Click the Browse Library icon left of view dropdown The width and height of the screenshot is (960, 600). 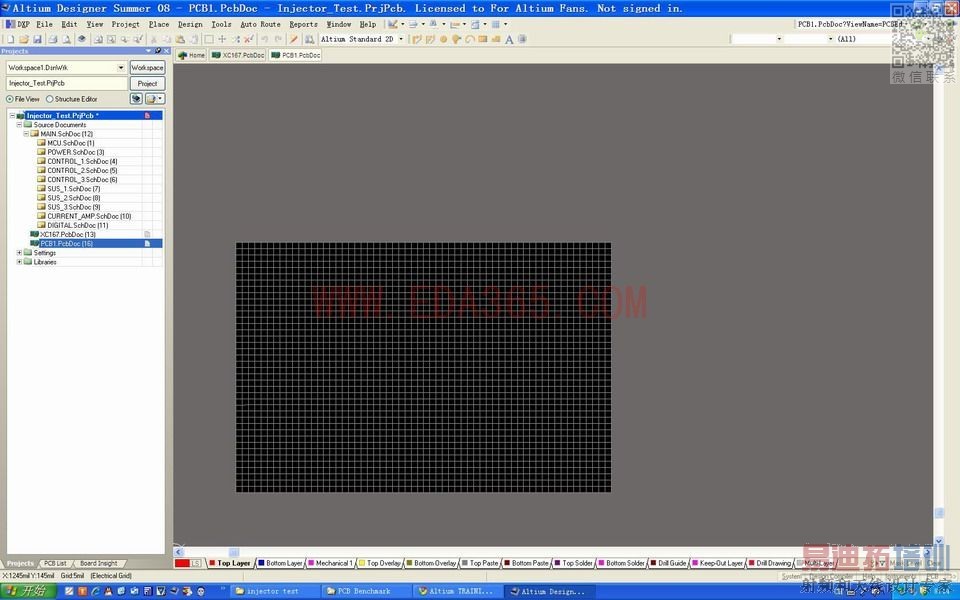[310, 39]
